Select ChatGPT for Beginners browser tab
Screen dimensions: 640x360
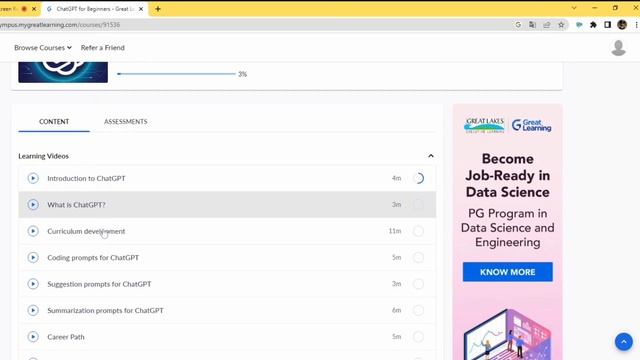(95, 9)
